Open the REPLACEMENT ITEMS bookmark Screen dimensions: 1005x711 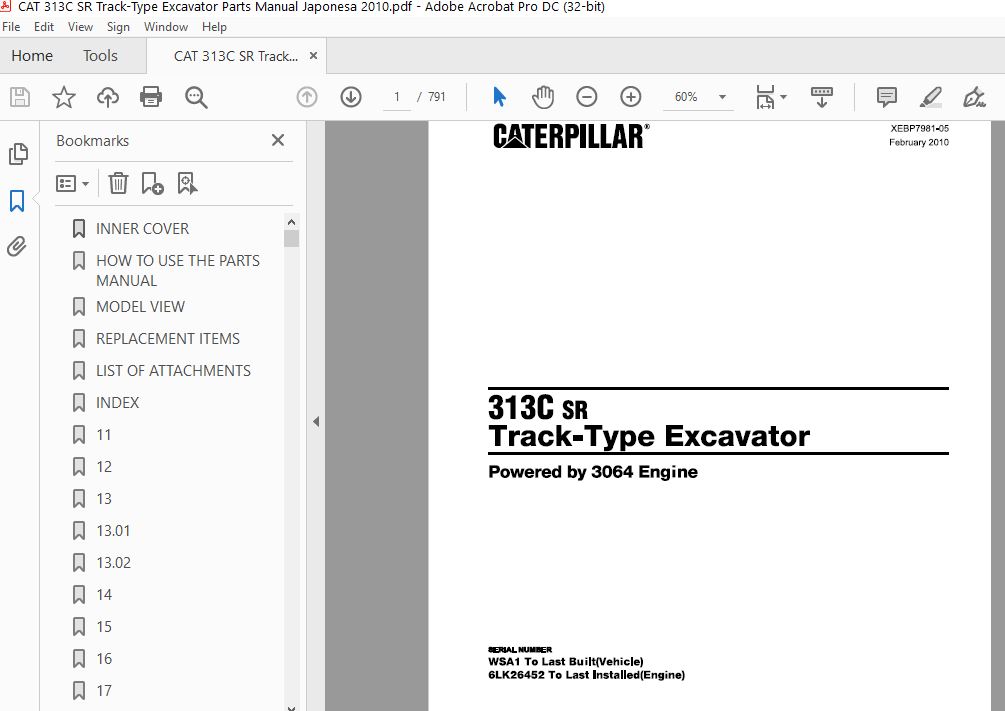[x=167, y=339]
